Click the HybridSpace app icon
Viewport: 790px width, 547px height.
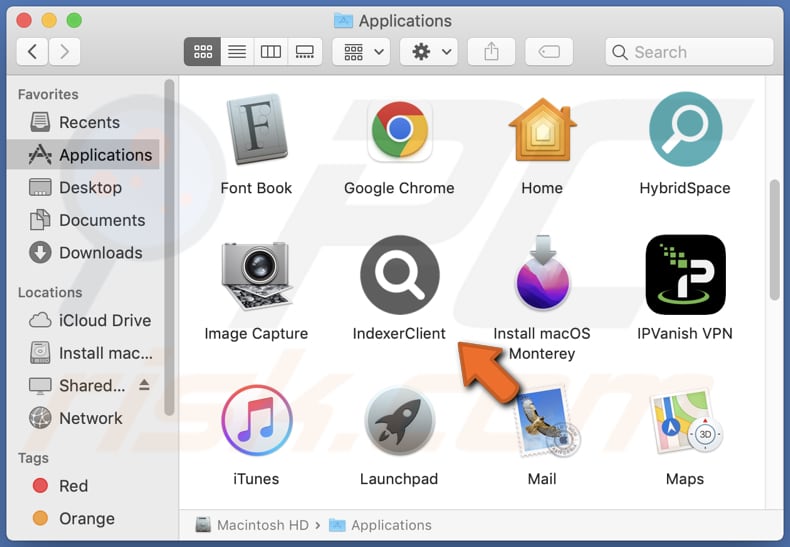click(x=685, y=129)
